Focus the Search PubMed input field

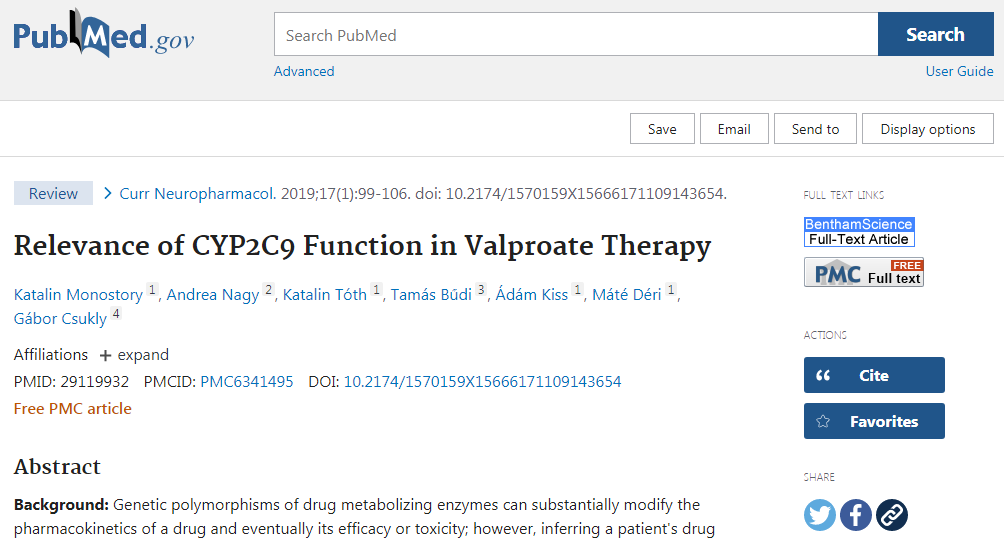576,34
